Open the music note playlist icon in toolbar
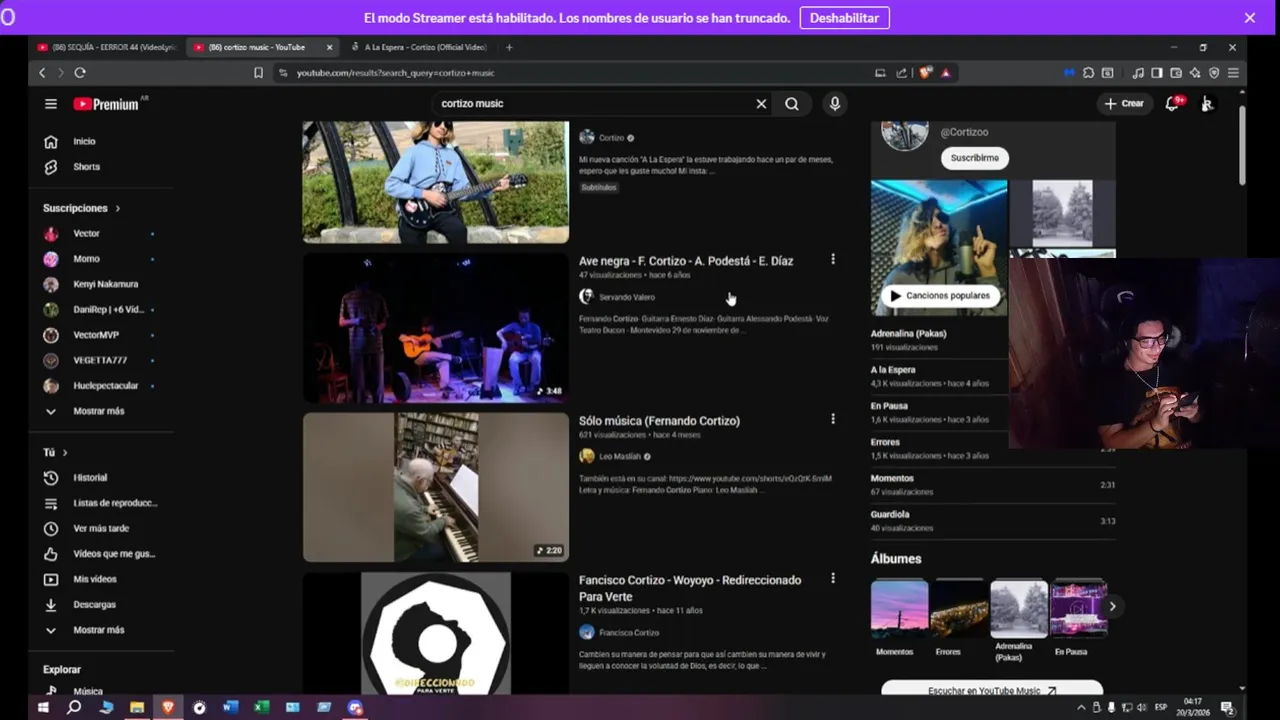This screenshot has height=720, width=1280. [x=1138, y=73]
